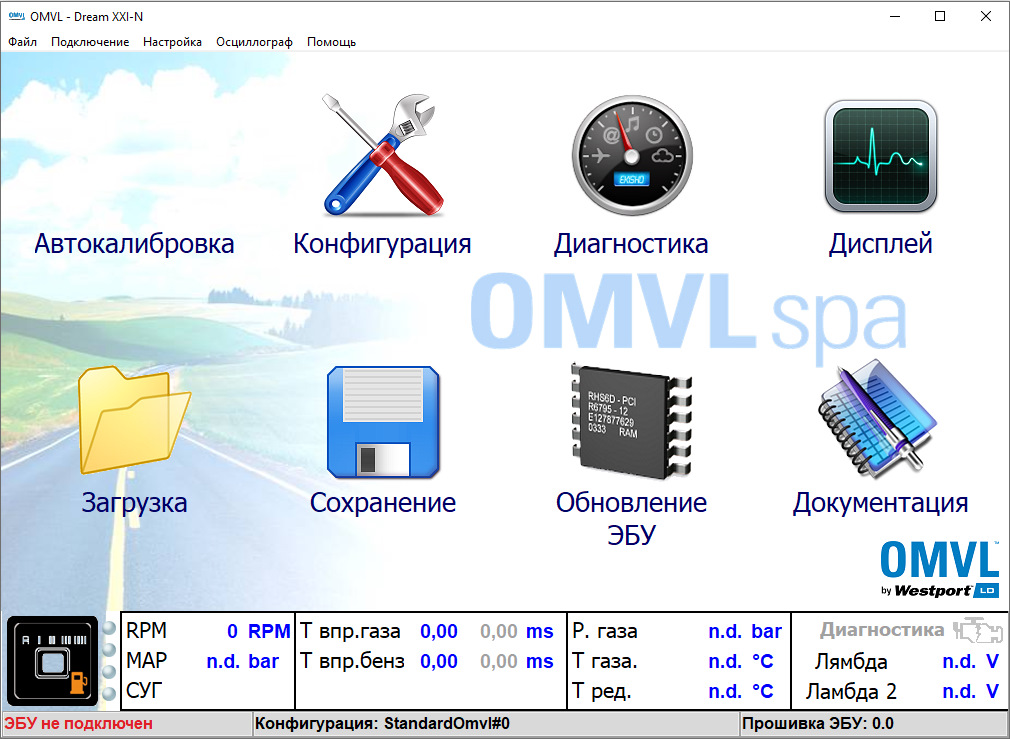Open Конфигурация wrench and screwdriver icon
1010x739 pixels.
pos(379,154)
